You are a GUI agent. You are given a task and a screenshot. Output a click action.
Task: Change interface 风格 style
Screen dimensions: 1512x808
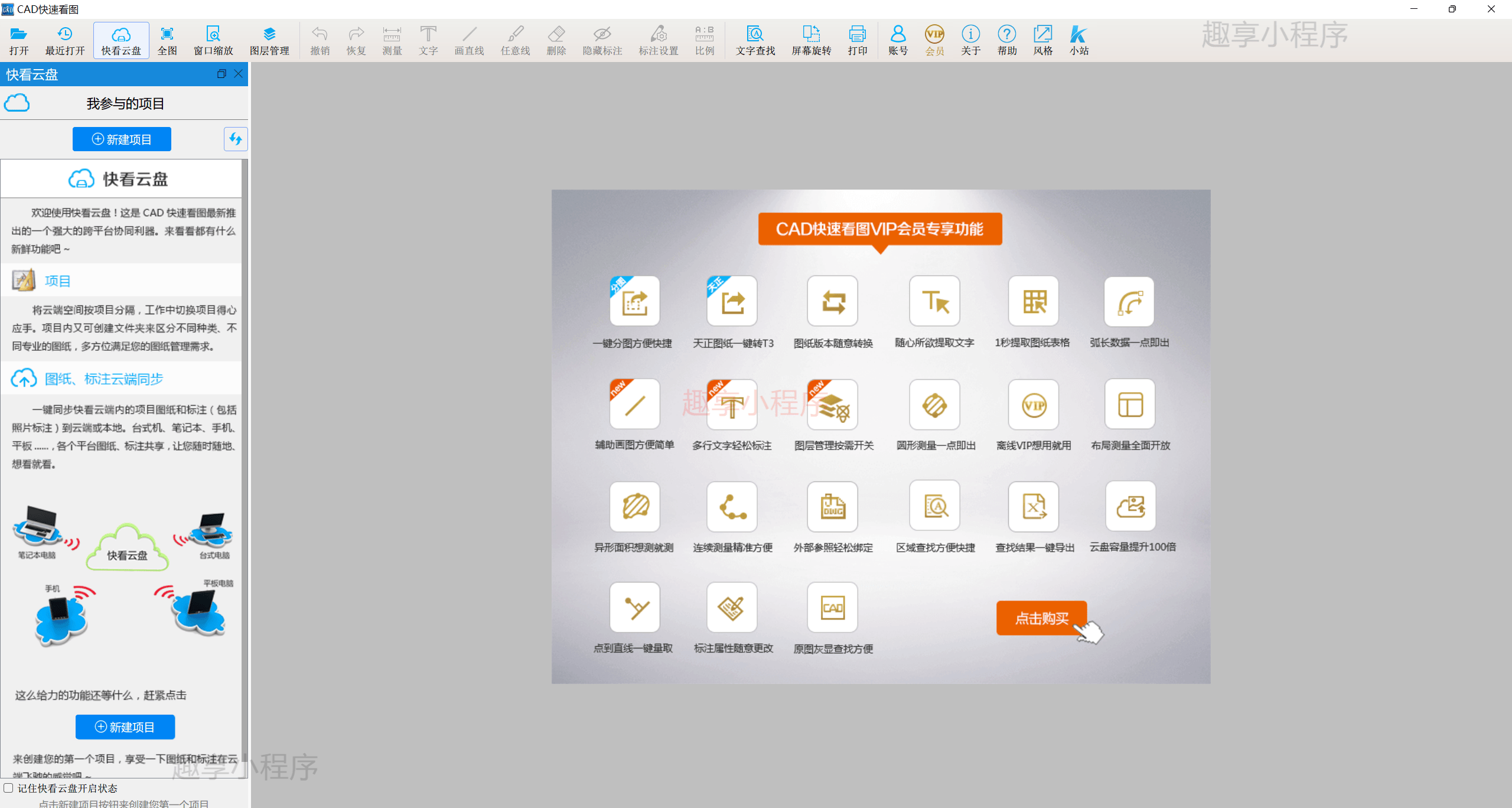point(1043,41)
